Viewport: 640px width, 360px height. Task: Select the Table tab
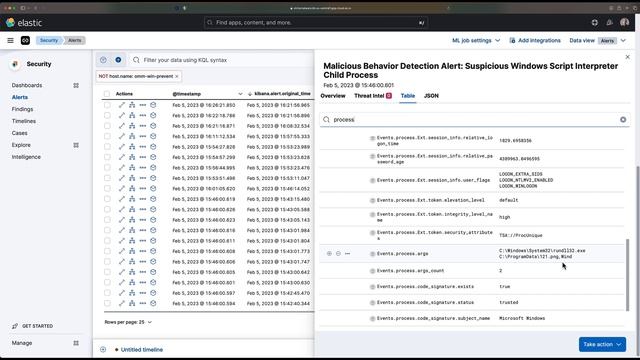coord(408,96)
